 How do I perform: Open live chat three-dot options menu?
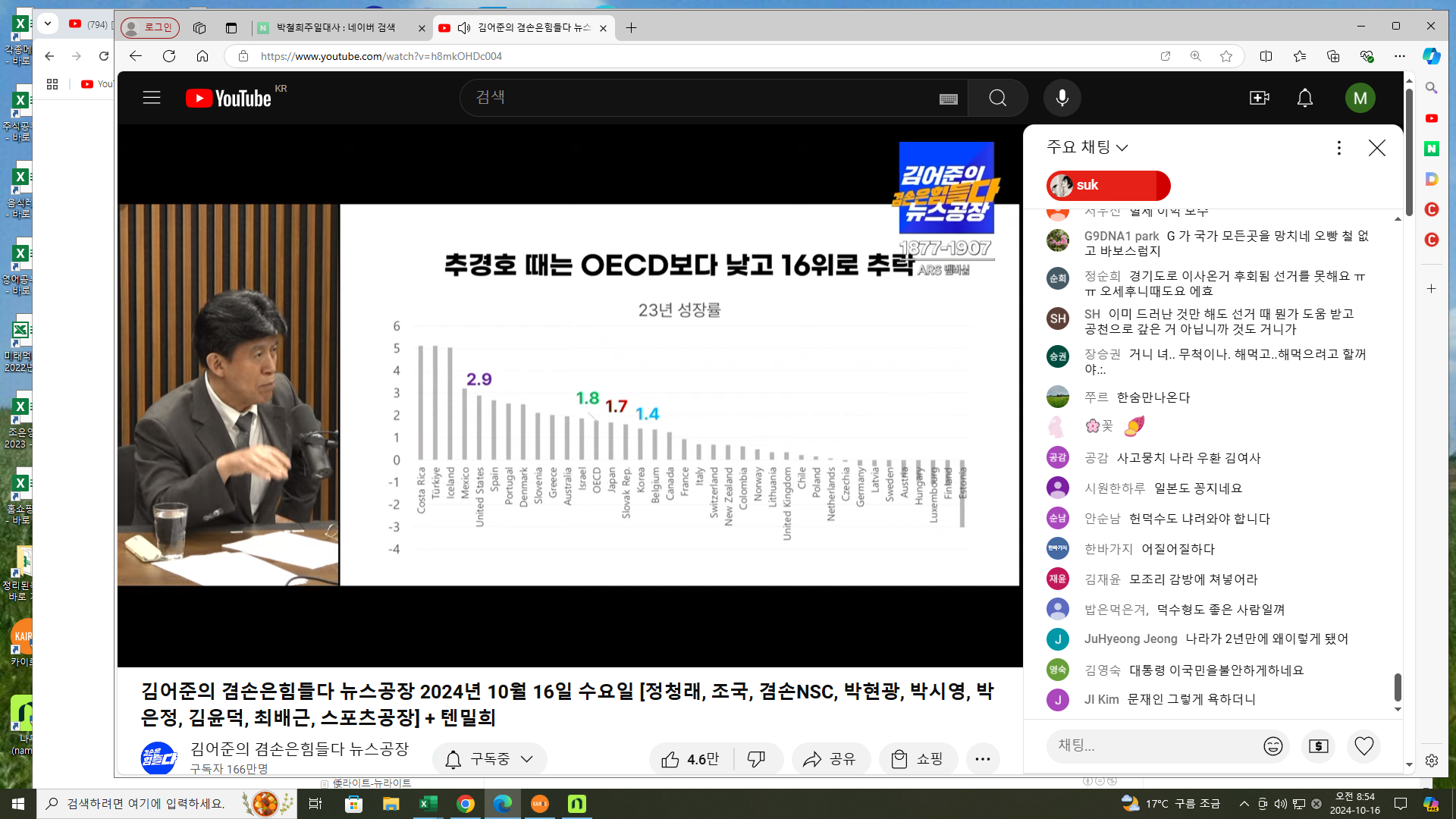[x=1338, y=148]
